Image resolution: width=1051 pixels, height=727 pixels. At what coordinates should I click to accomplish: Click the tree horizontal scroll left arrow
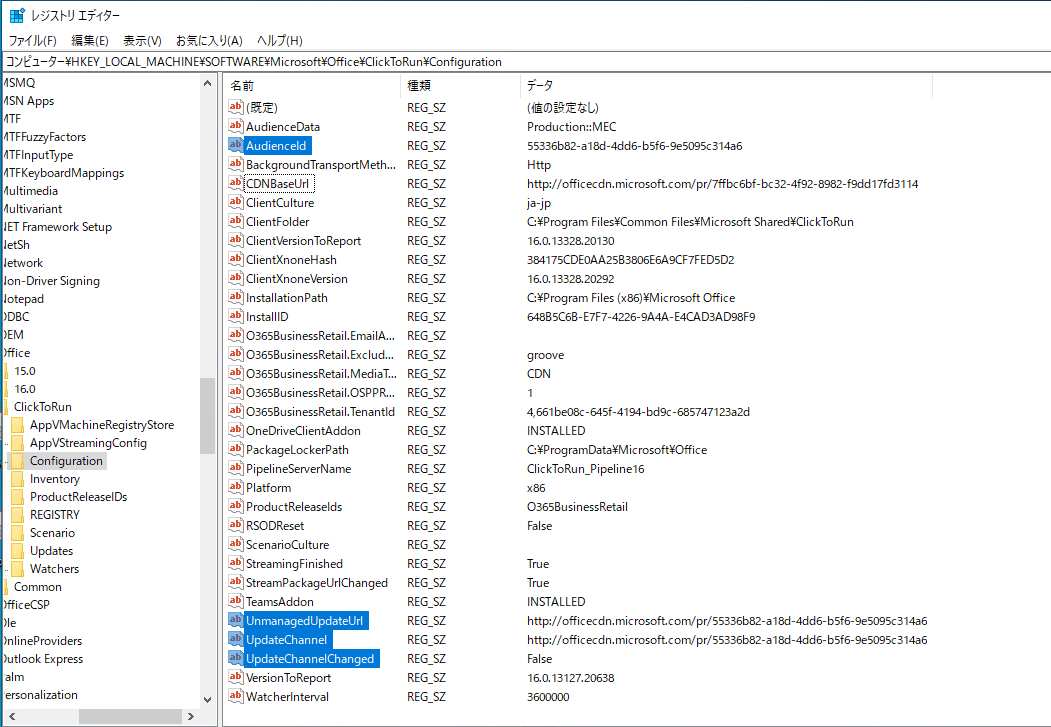point(11,716)
